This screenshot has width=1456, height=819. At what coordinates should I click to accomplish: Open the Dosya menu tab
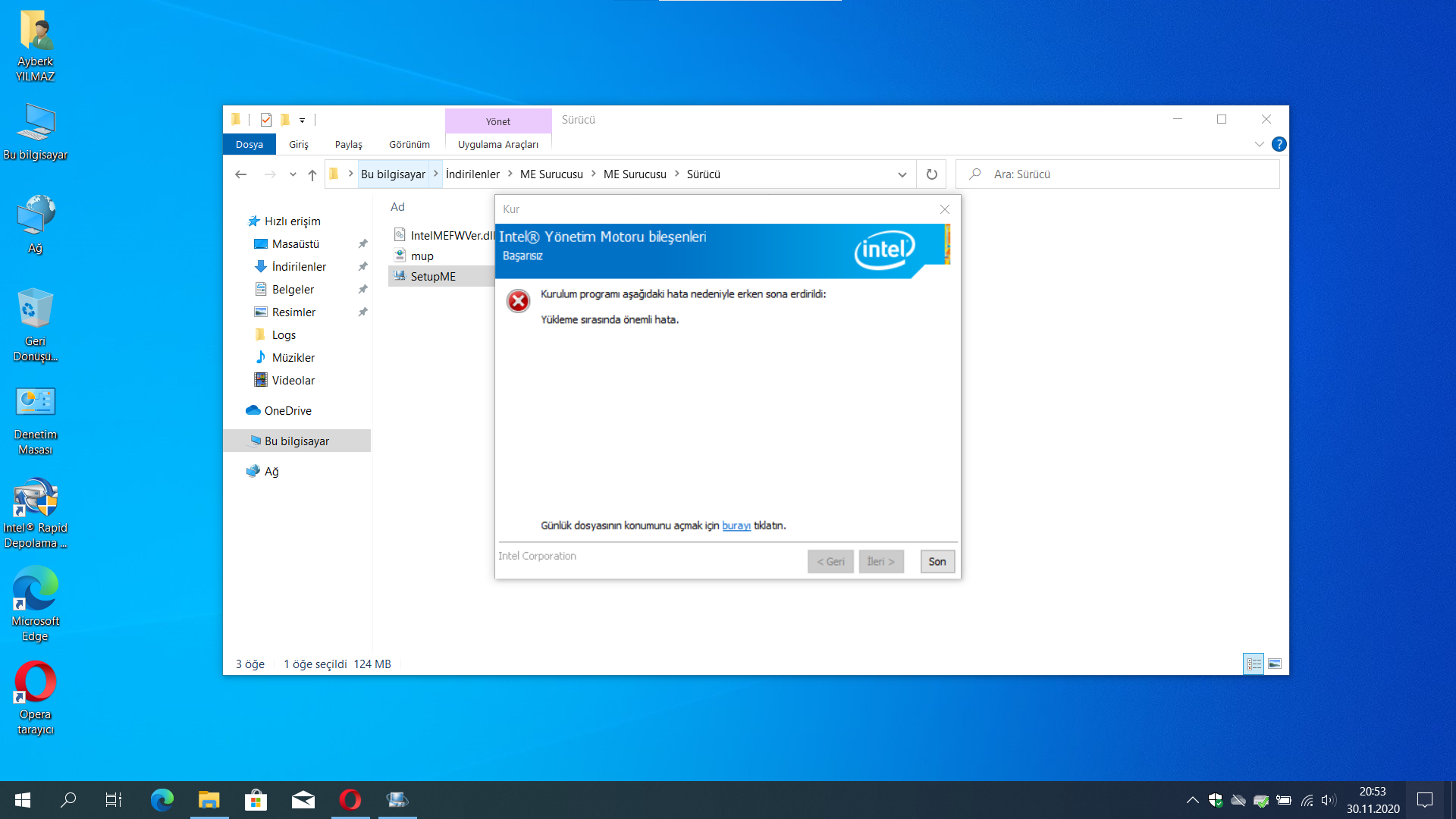coord(249,144)
